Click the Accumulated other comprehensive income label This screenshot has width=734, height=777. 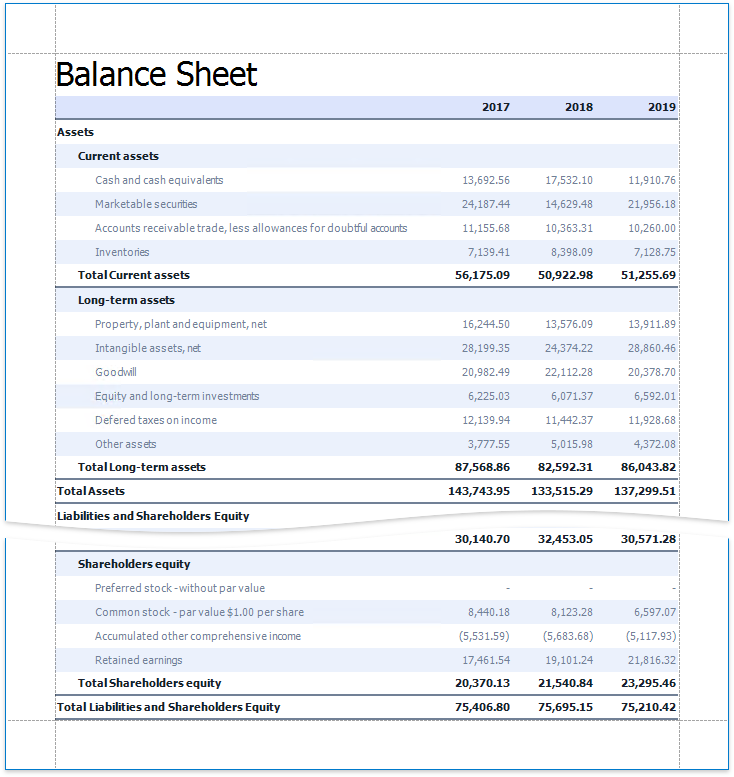click(198, 636)
